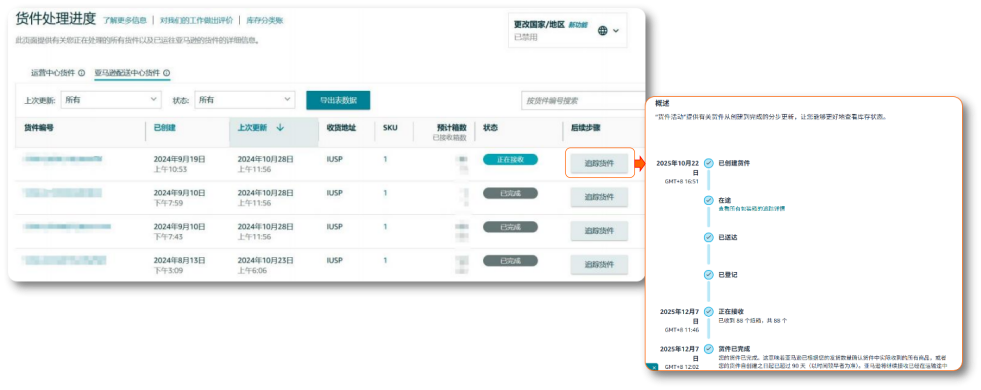Open blurred shipment ID created 2024年9月19日

click(63, 160)
